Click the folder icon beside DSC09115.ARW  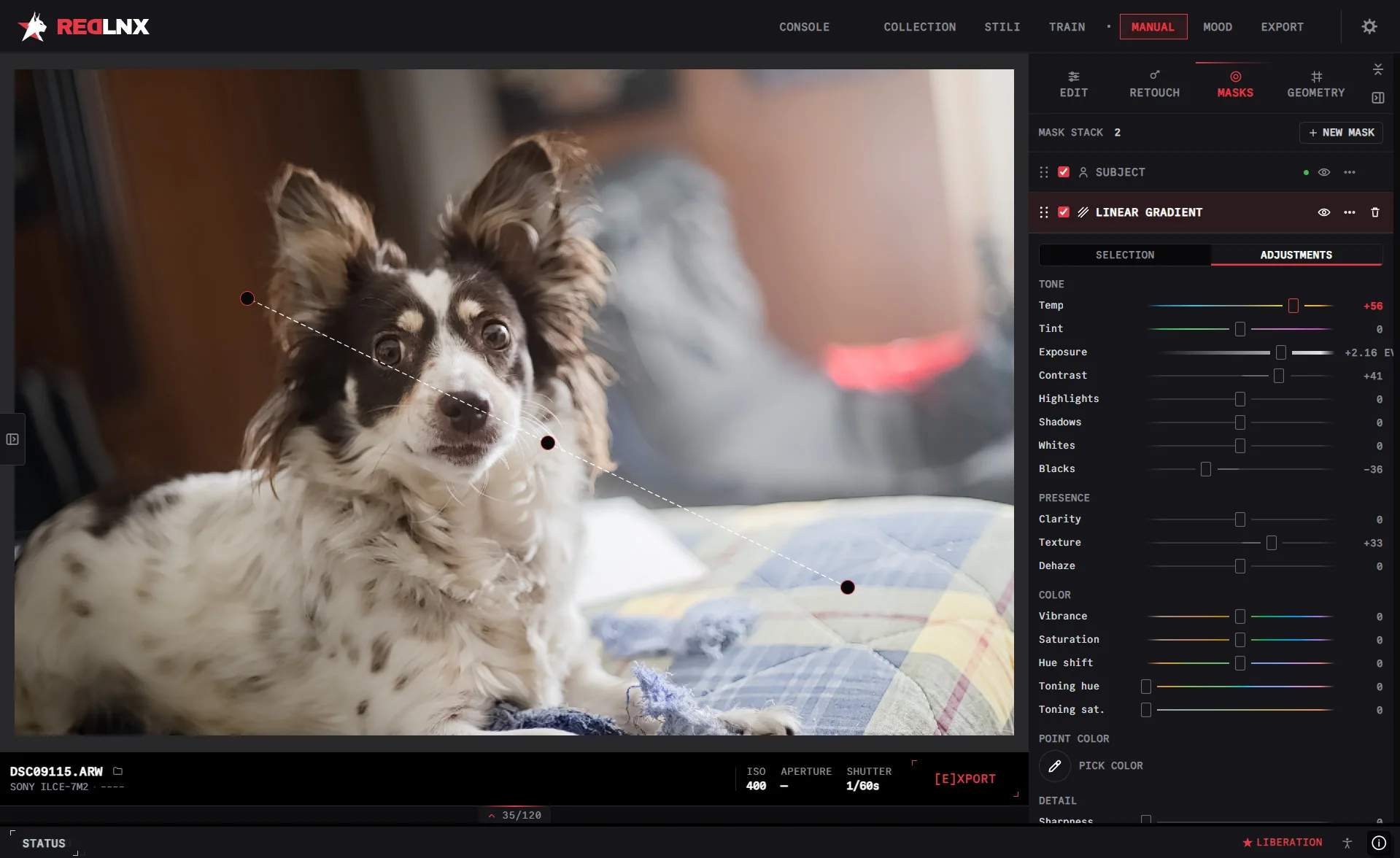click(x=117, y=771)
